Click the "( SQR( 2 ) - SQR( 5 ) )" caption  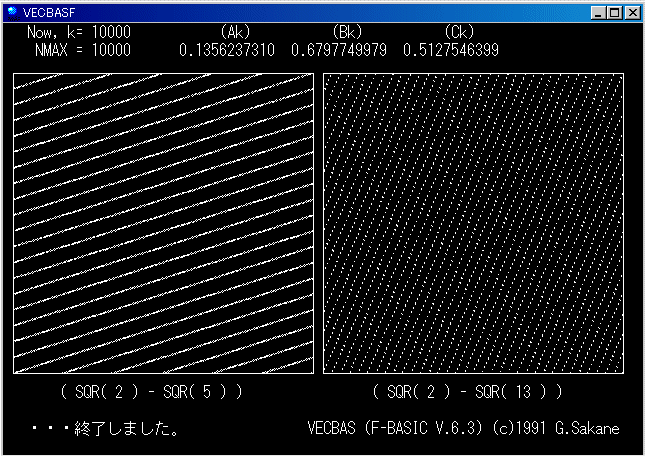point(151,391)
